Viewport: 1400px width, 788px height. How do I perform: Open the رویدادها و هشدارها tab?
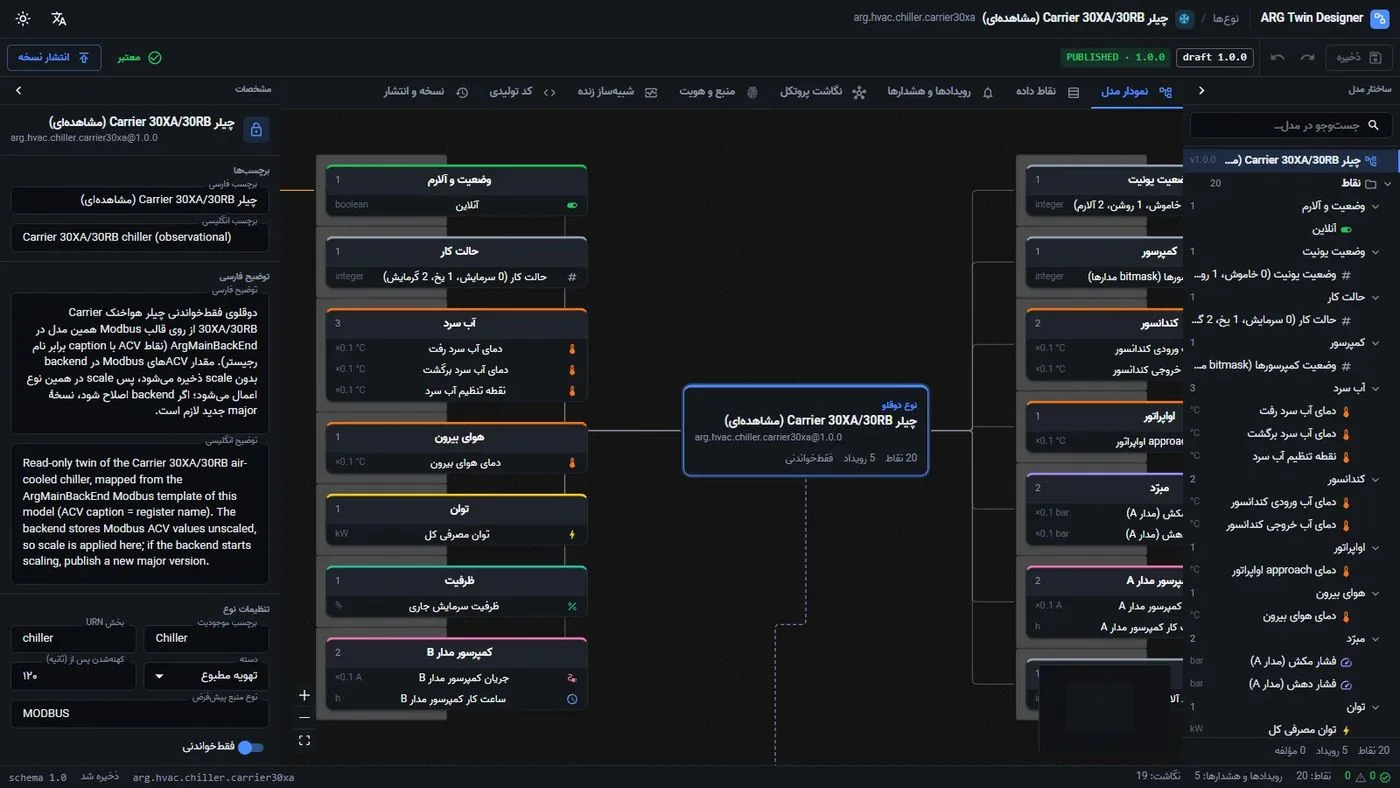pos(940,91)
